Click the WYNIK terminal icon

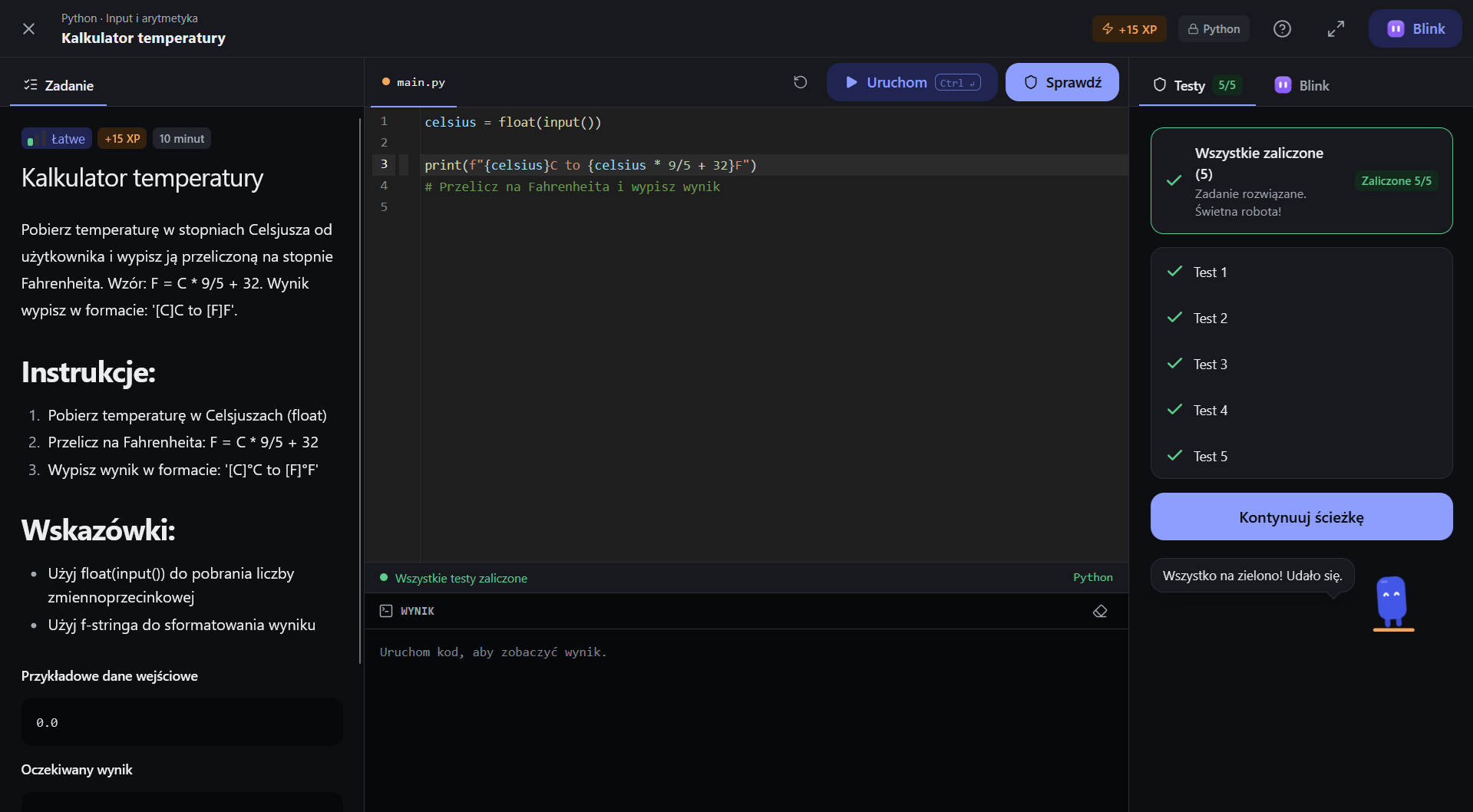(386, 611)
